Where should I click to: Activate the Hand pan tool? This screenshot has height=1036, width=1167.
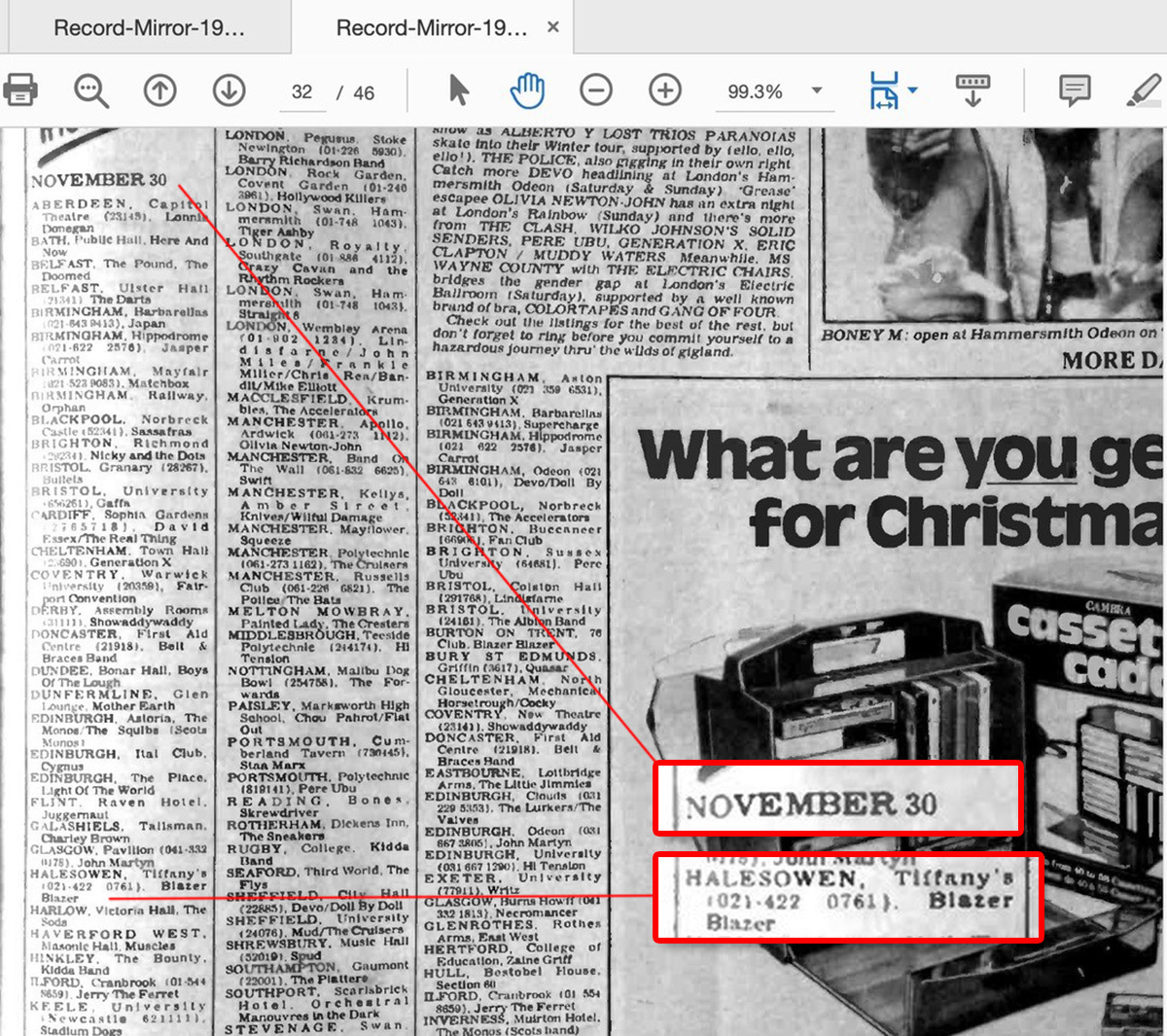click(527, 91)
